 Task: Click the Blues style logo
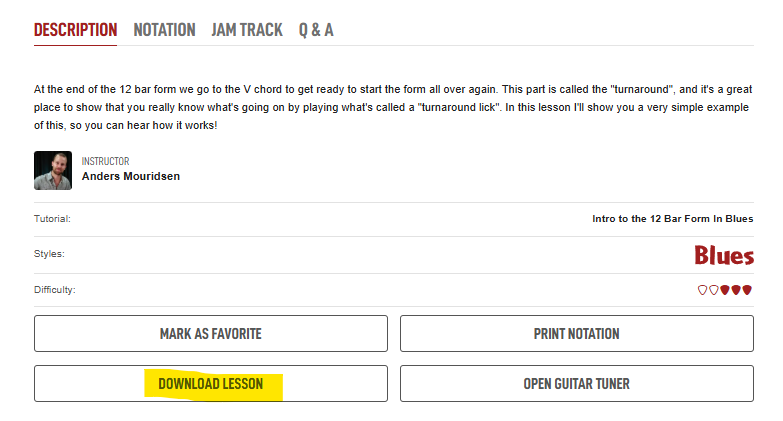pos(724,255)
